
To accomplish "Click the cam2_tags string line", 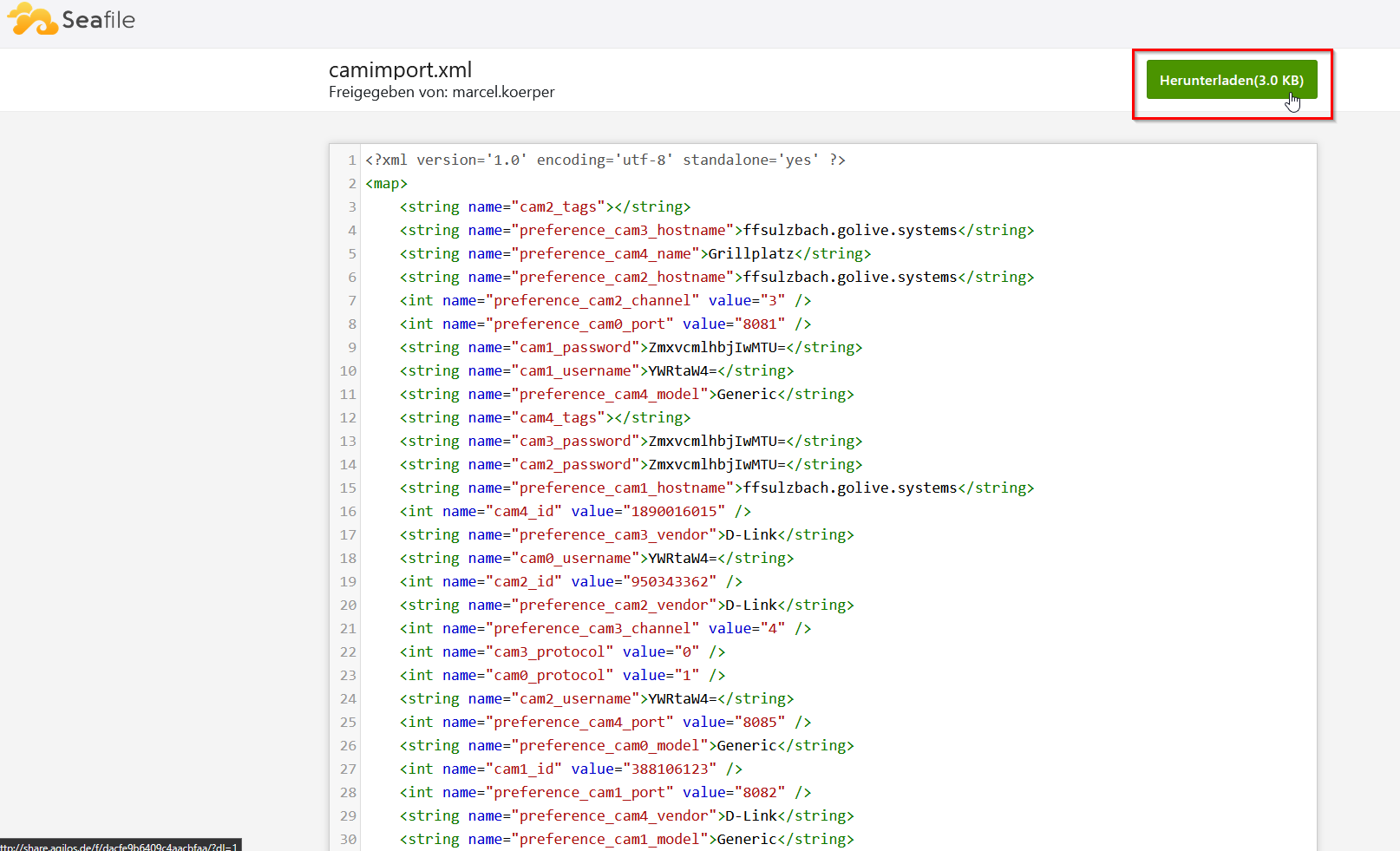I will pos(545,206).
